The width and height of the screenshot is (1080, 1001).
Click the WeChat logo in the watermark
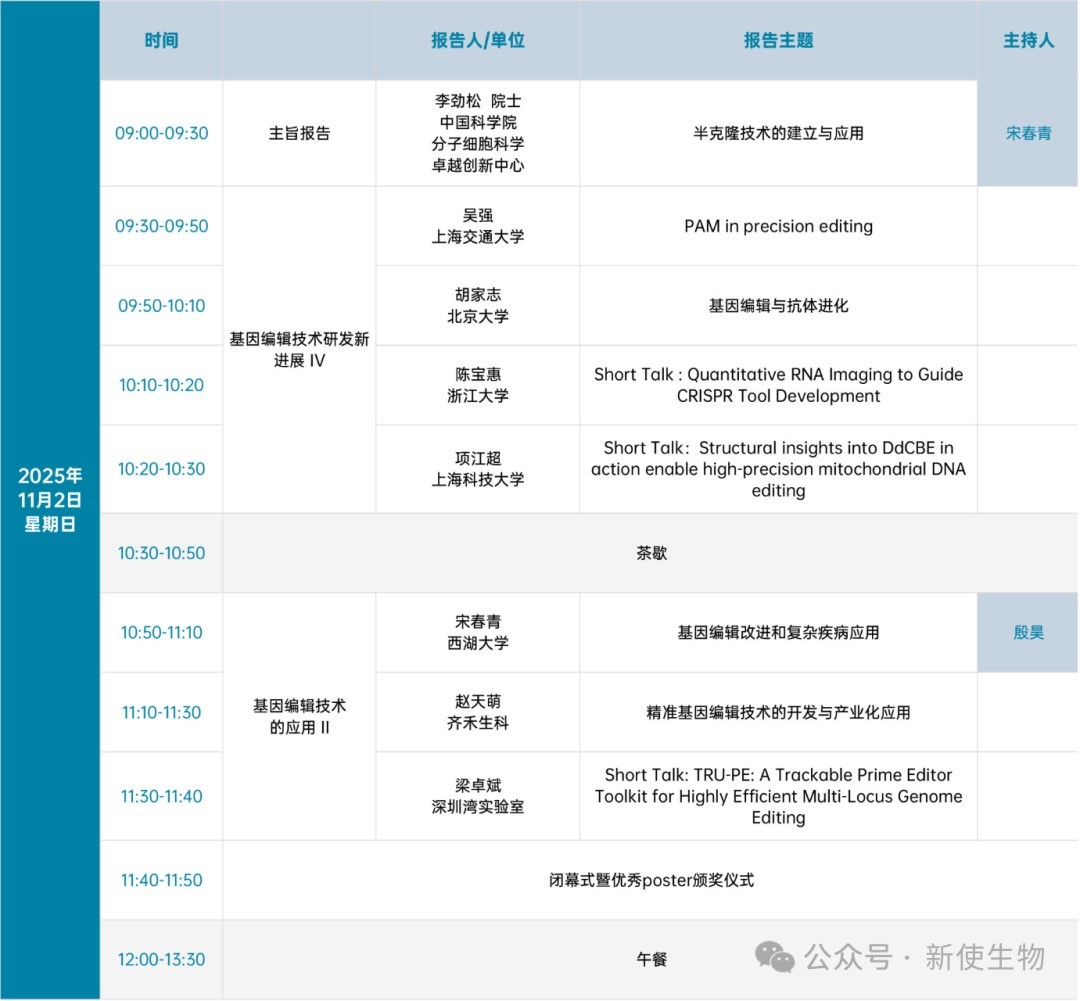(x=775, y=957)
